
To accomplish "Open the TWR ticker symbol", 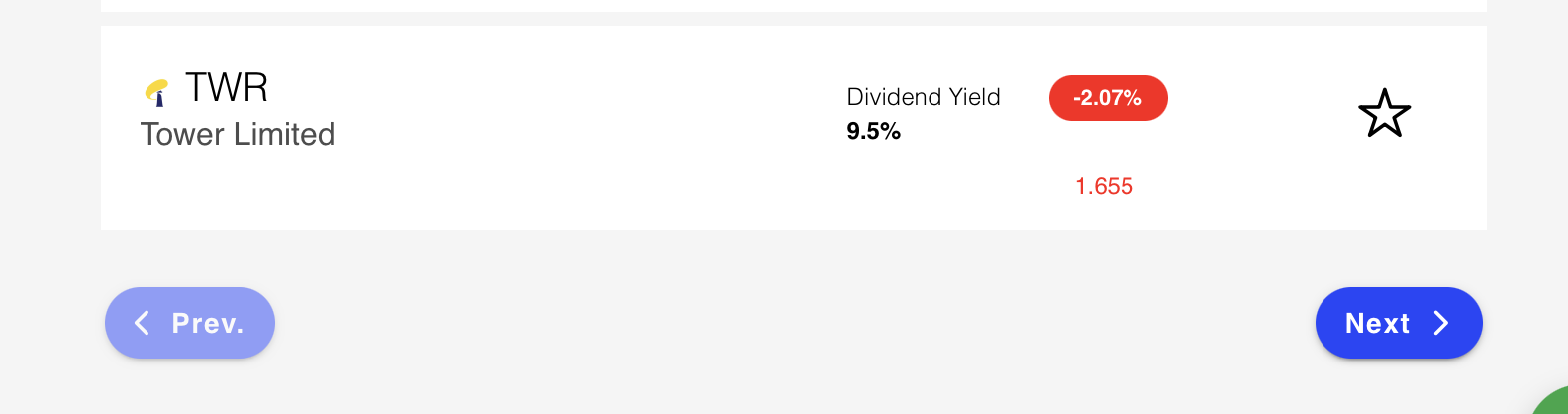I will point(227,88).
